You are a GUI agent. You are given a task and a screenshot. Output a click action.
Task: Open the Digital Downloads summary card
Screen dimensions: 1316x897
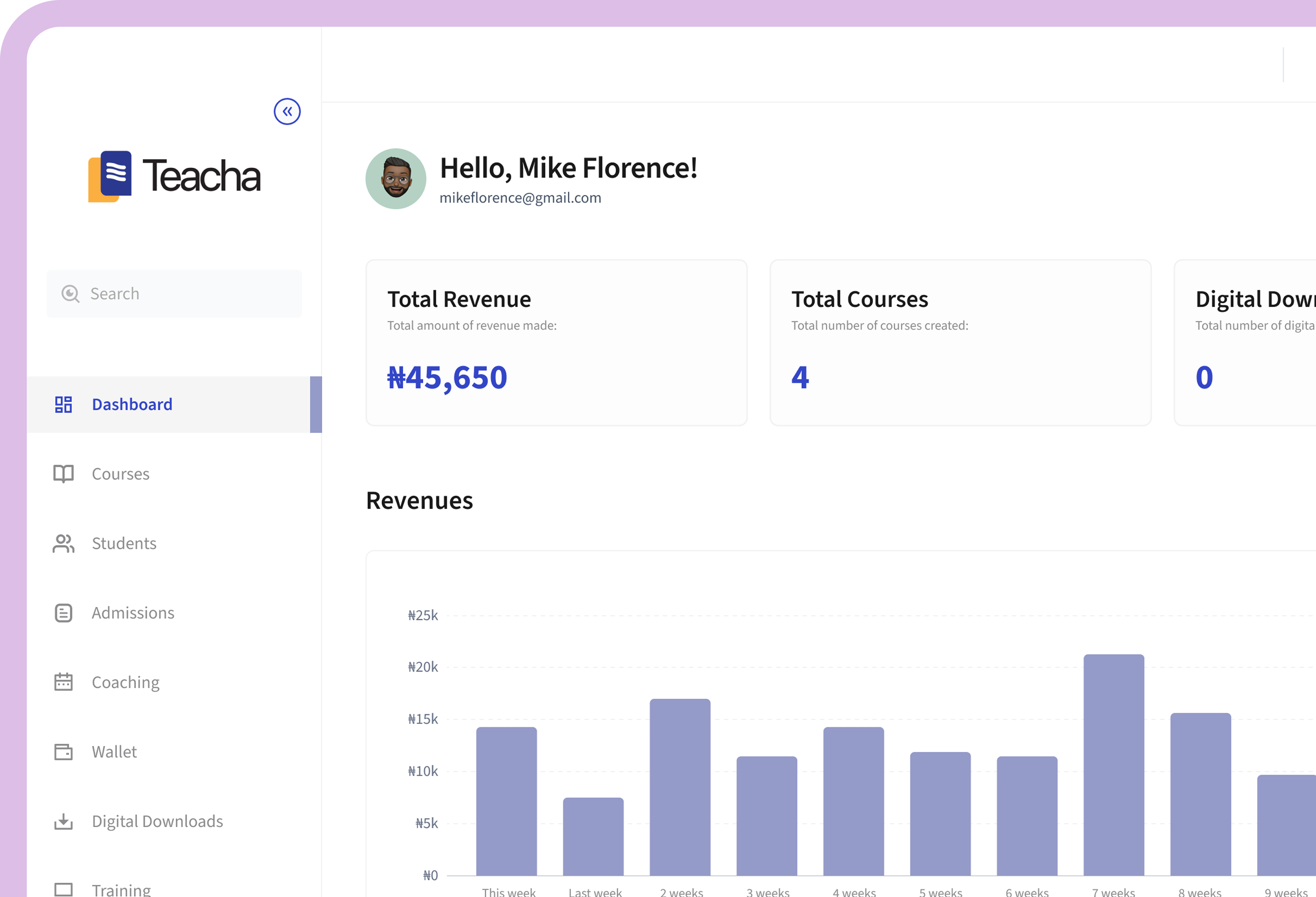tap(1245, 343)
